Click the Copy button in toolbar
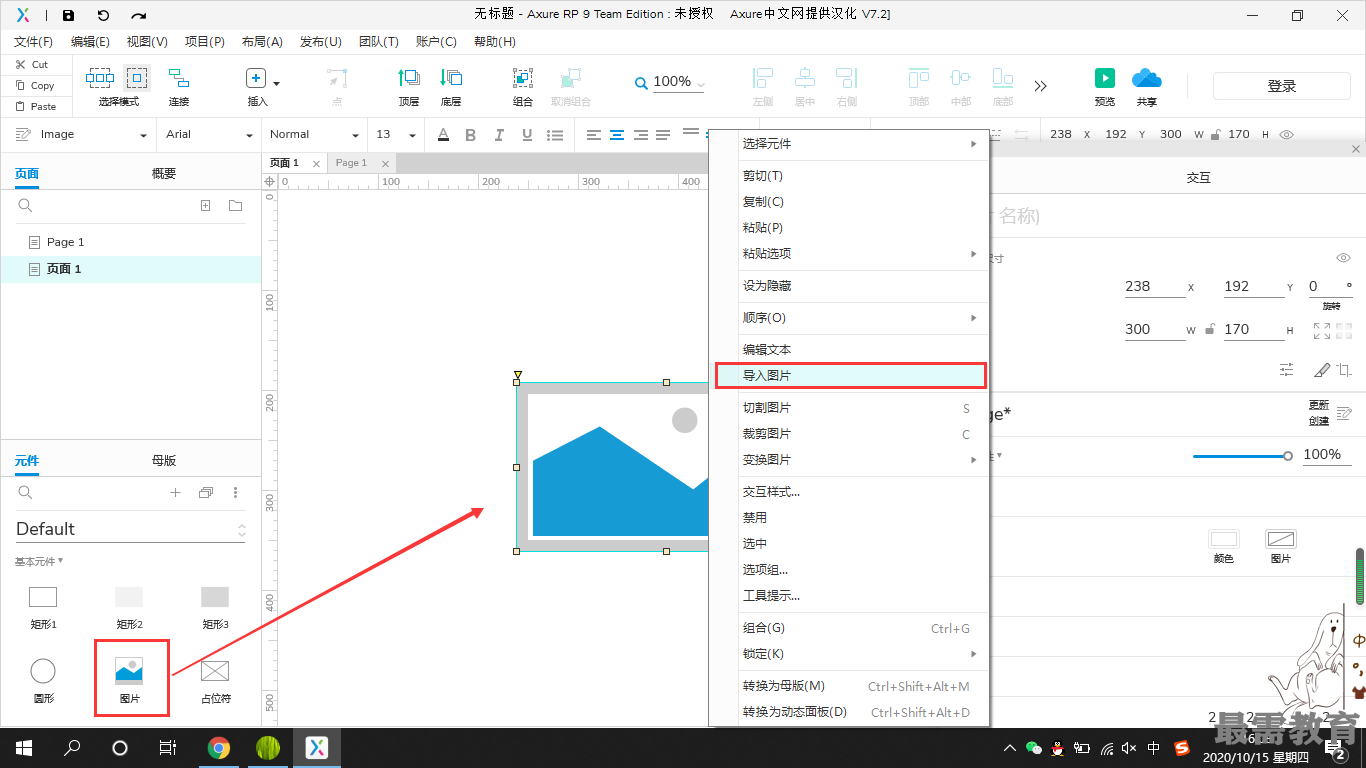The width and height of the screenshot is (1366, 768). pyautogui.click(x=34, y=86)
